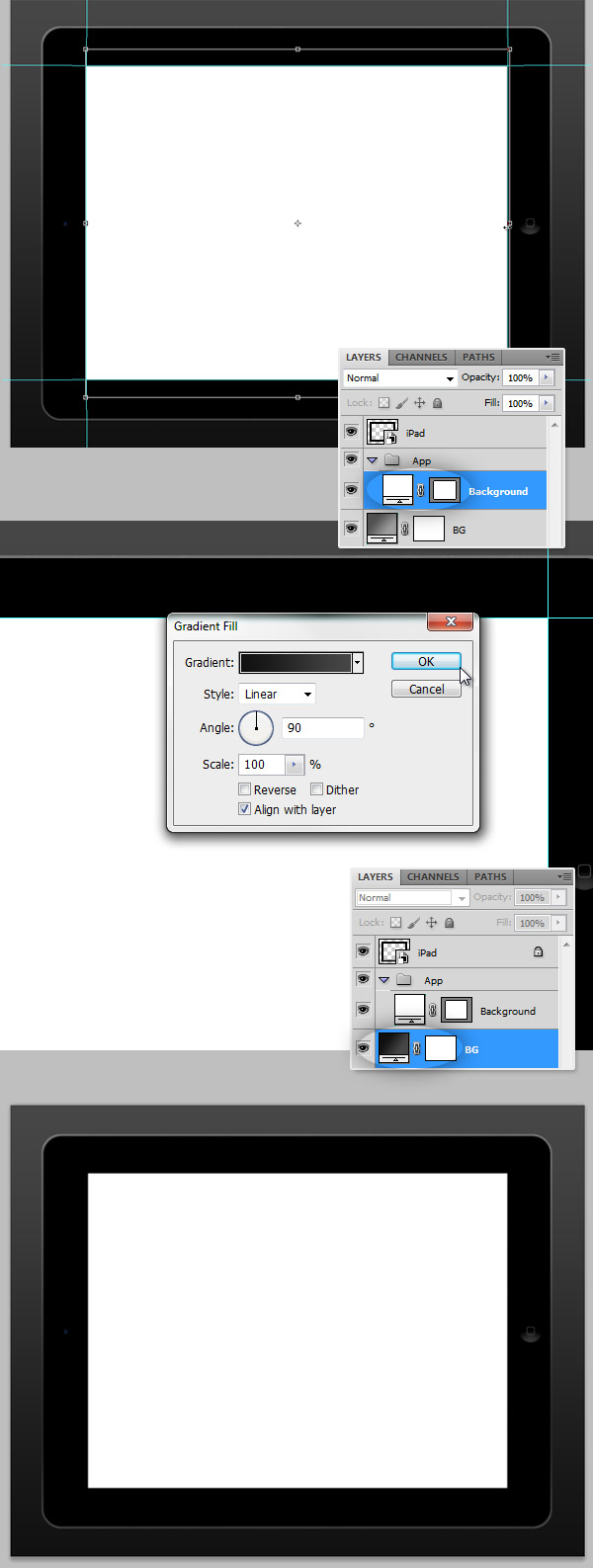
Task: Toggle visibility of unselected Background layer, lower panel
Action: coord(363,1010)
